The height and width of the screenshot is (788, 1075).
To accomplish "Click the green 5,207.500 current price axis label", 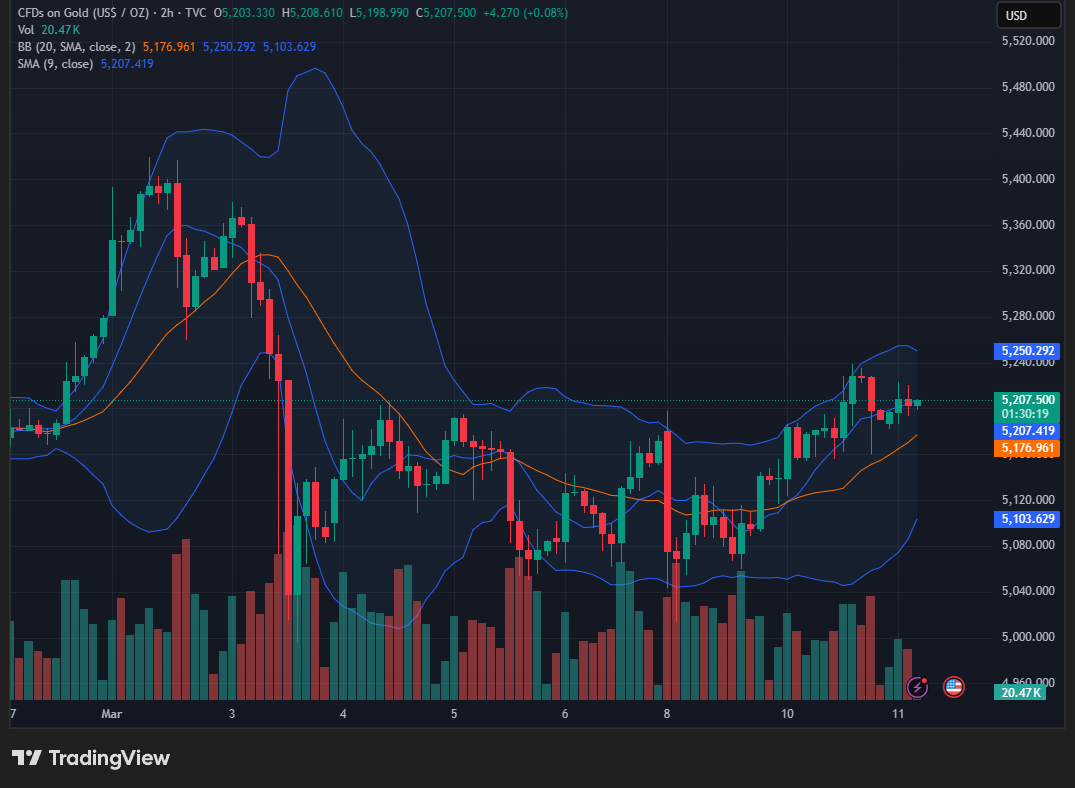I will [1028, 399].
